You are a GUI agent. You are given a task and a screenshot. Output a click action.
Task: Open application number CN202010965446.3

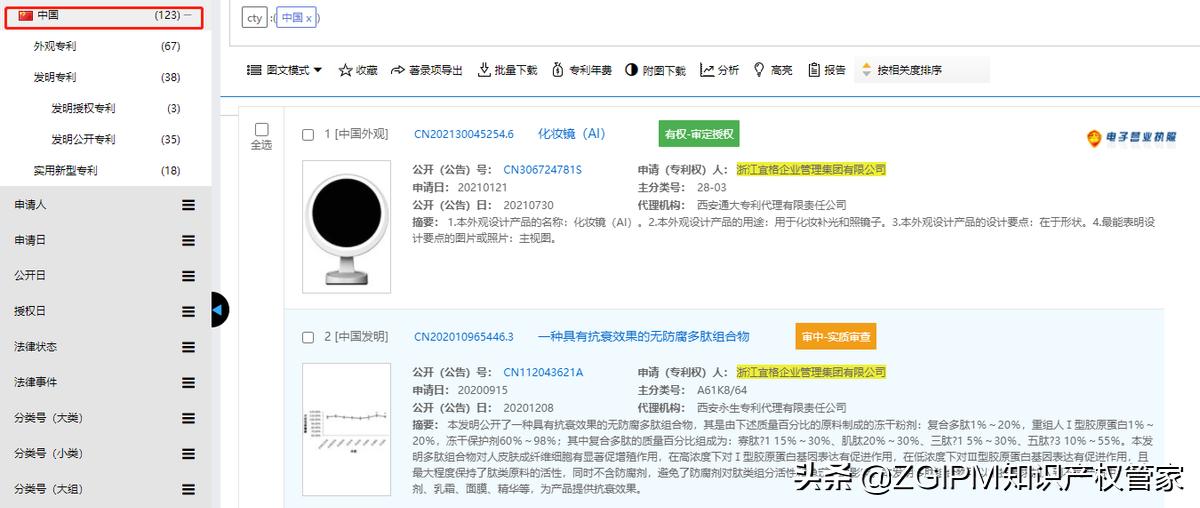tap(464, 337)
